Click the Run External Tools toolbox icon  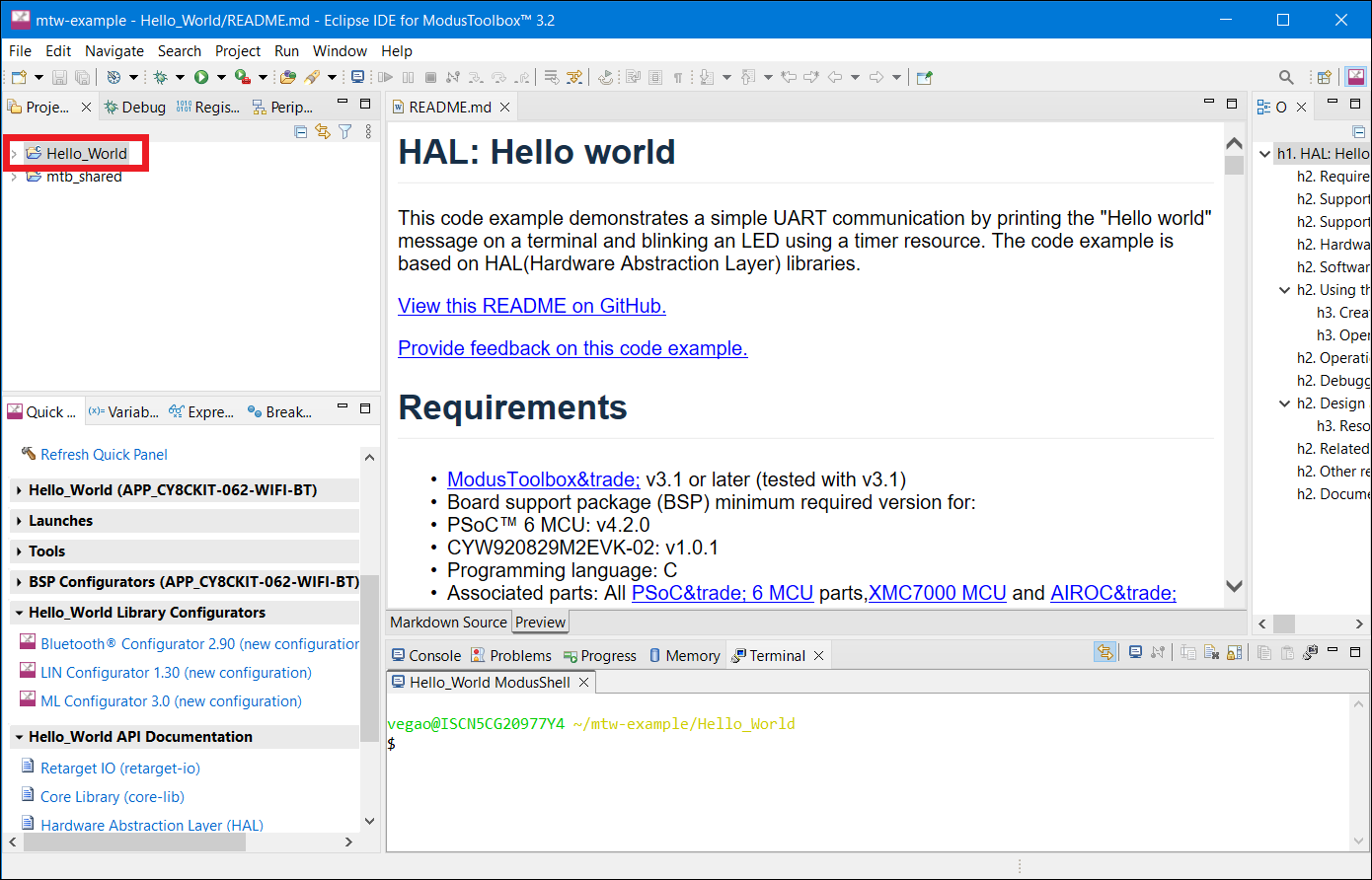point(243,77)
